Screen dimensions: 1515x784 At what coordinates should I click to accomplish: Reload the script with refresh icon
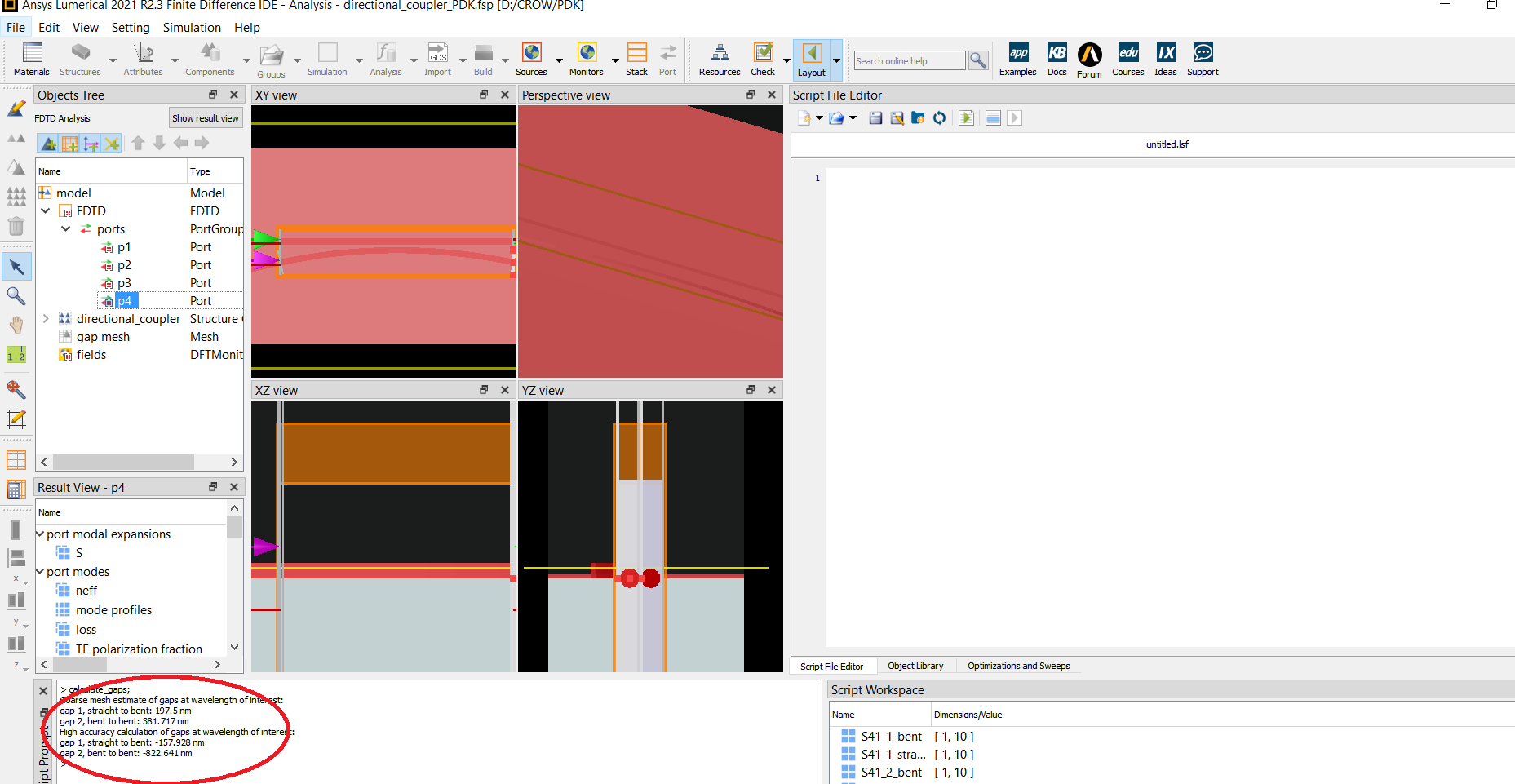click(939, 118)
